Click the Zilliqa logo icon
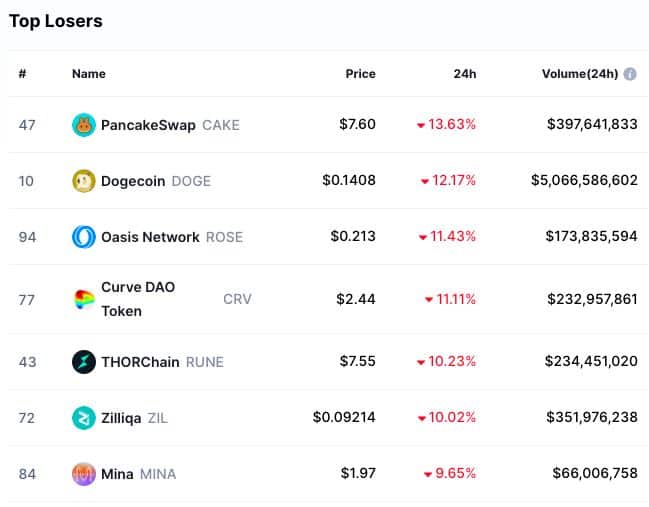Screen dimensions: 649x507 coord(84,417)
